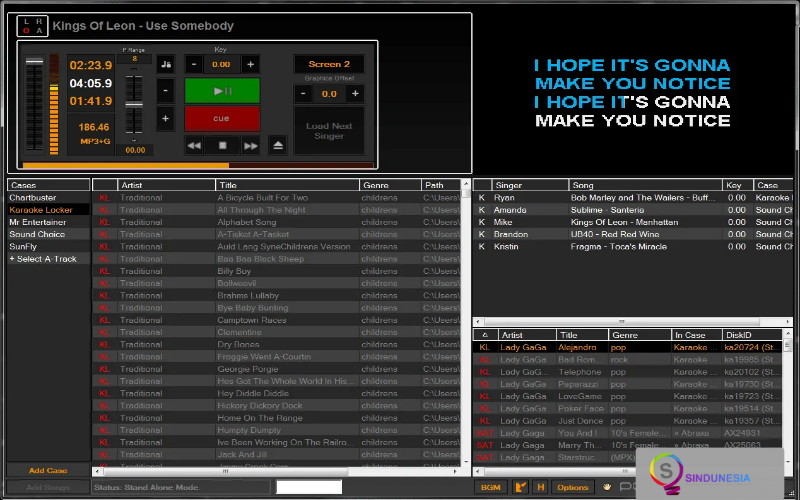The image size is (800, 500).
Task: Click the rewind button
Action: click(194, 145)
